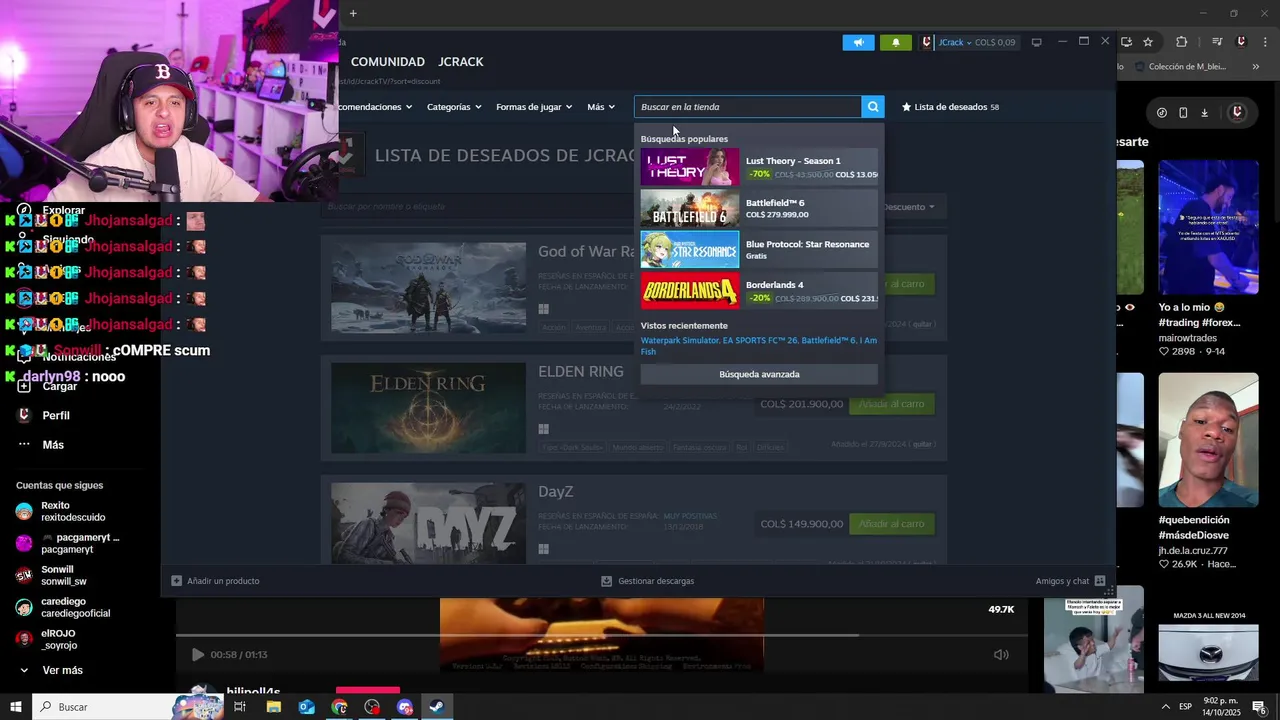Click the Gestionar descargas icon
This screenshot has height=720, width=1280.
tap(606, 581)
